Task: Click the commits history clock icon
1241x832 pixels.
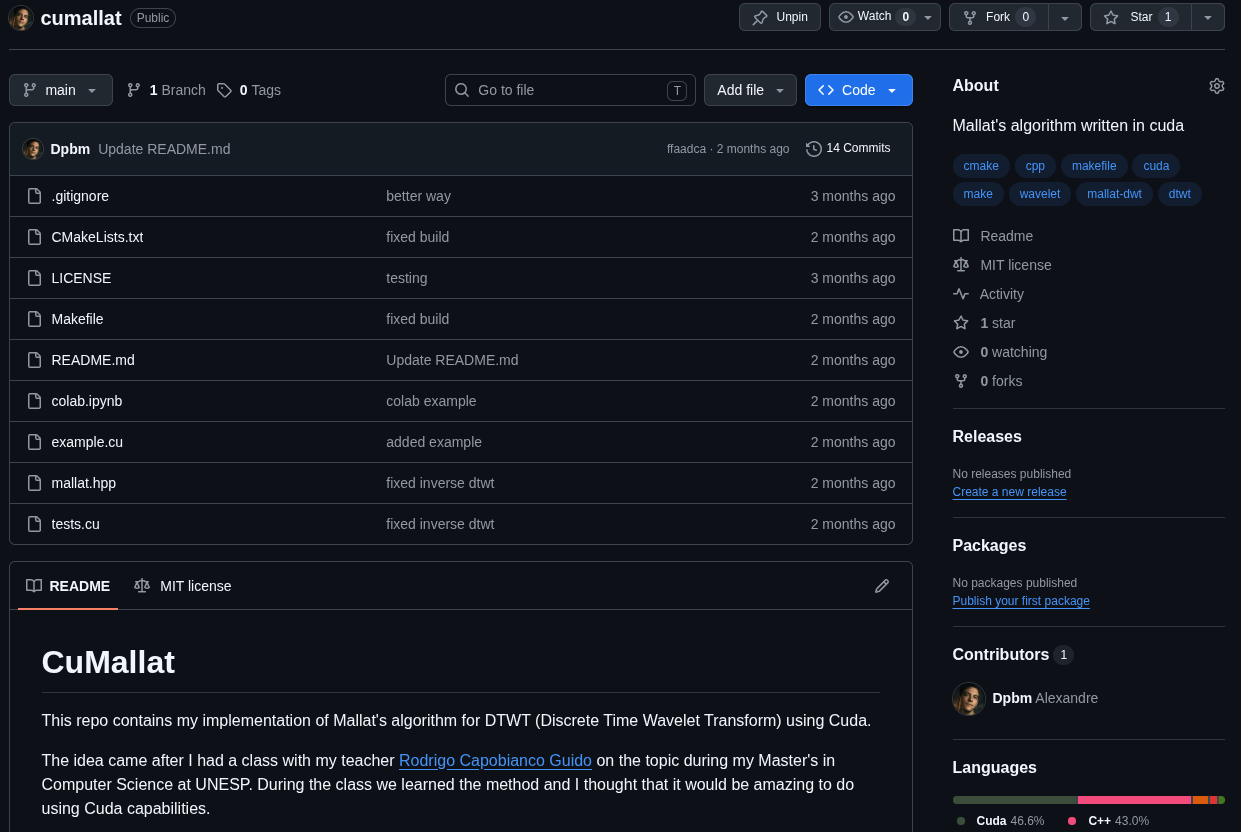Action: pyautogui.click(x=813, y=148)
